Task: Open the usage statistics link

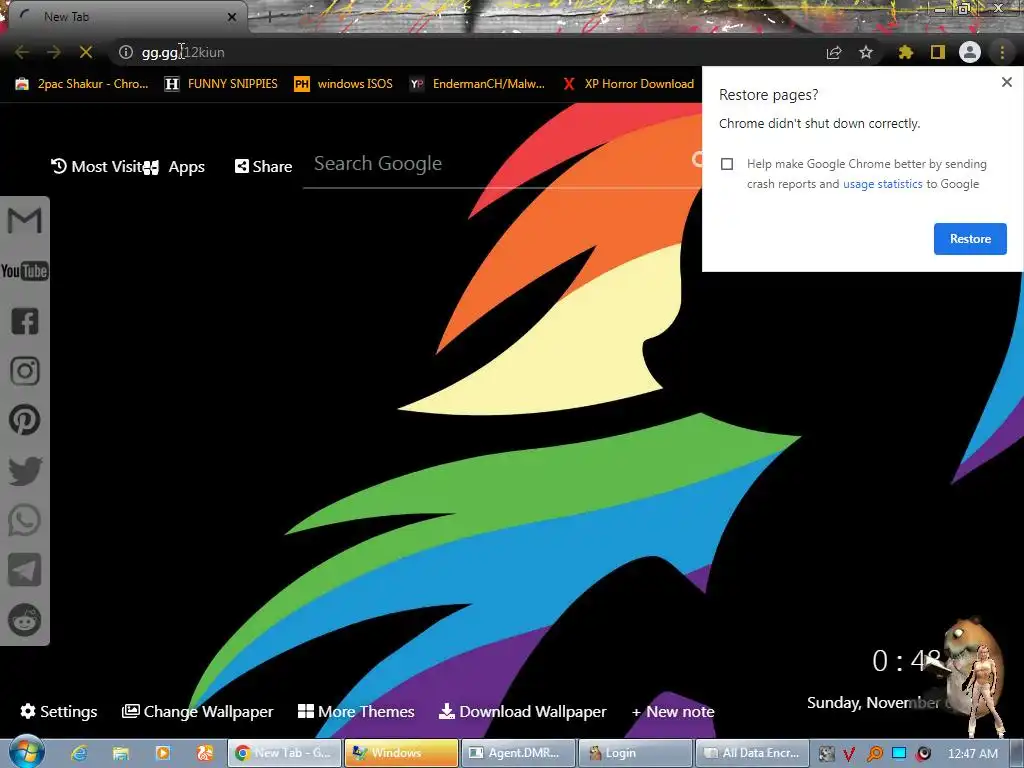Action: coord(882,184)
